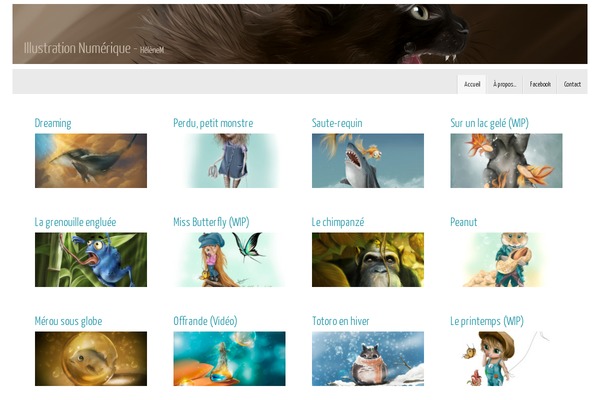View the Totoro in snow thumbnail
Viewport: 600px width, 400px height.
point(368,359)
